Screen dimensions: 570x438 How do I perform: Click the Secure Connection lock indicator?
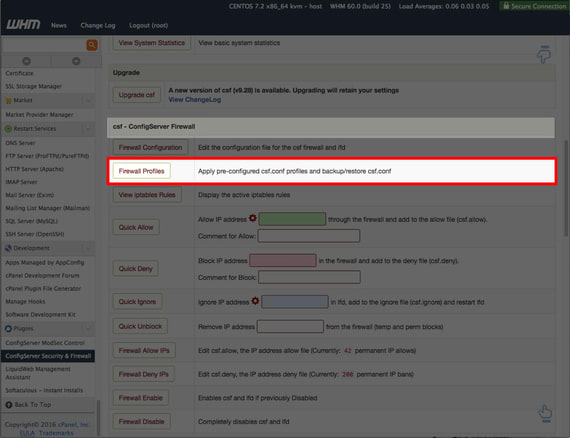point(534,6)
